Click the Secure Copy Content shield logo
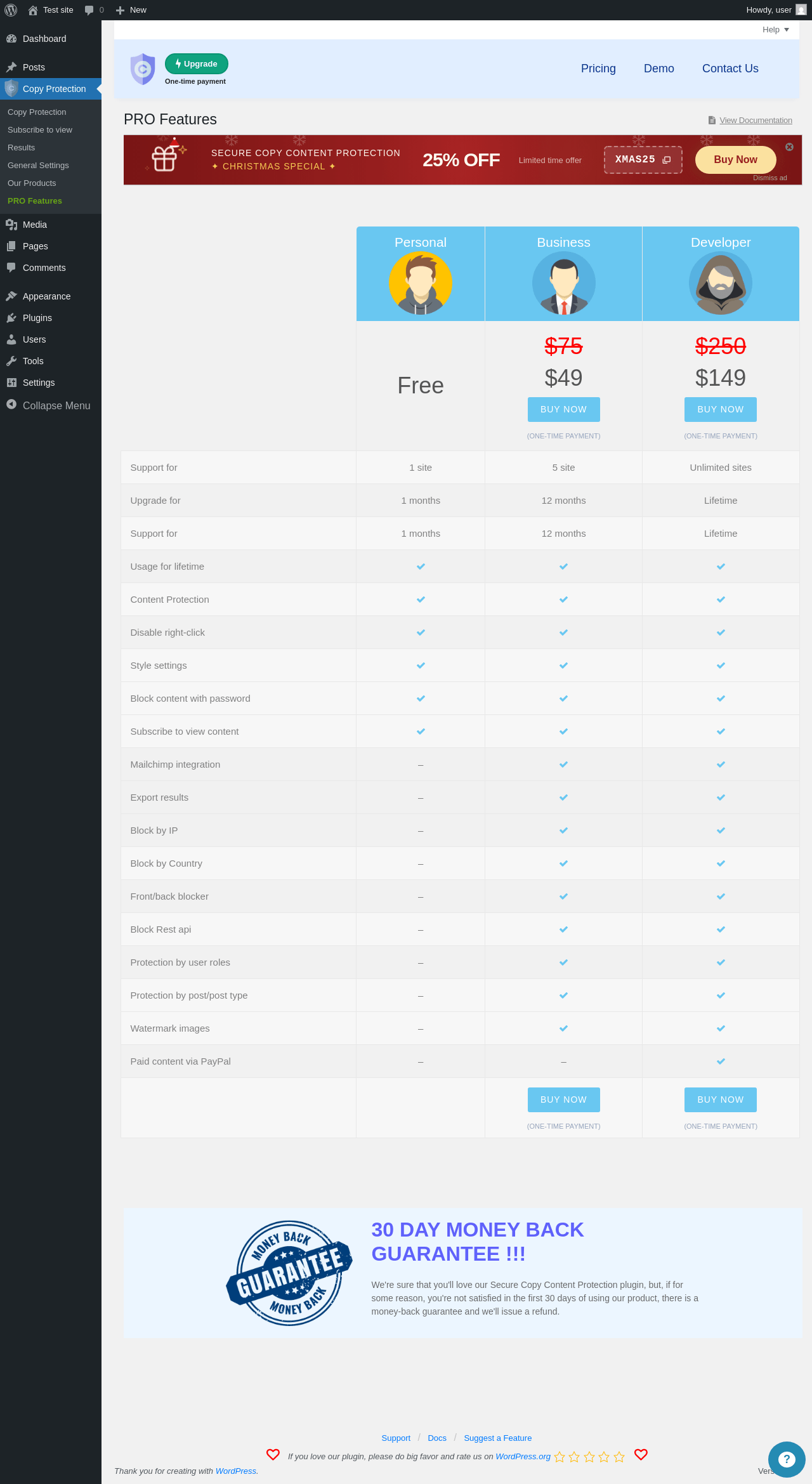Viewport: 812px width, 1484px height. coord(143,69)
